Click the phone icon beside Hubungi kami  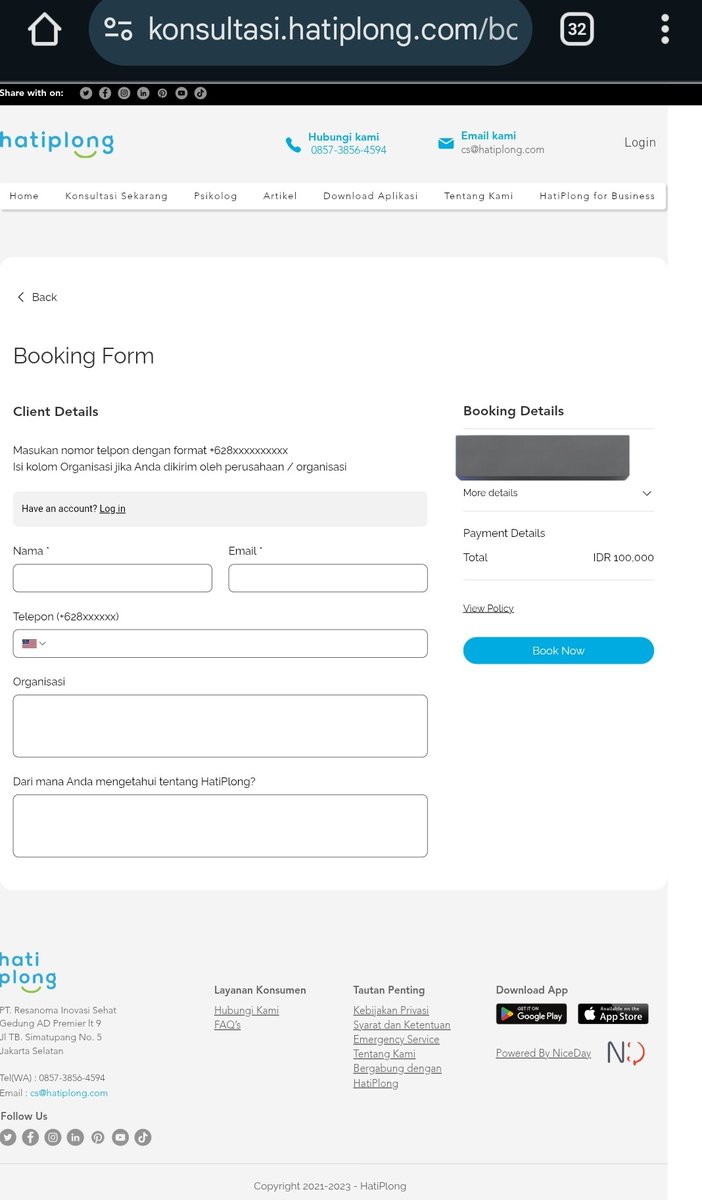pos(293,145)
